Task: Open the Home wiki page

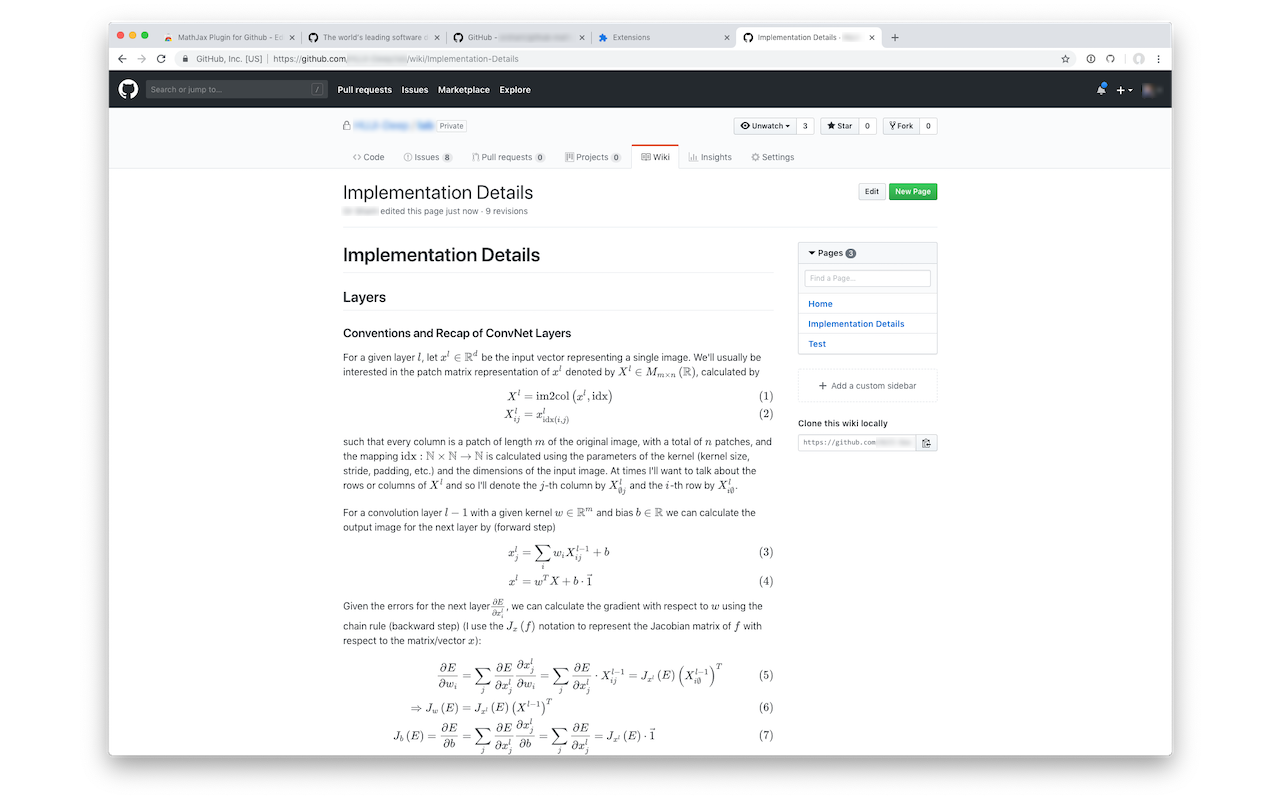Action: click(820, 304)
